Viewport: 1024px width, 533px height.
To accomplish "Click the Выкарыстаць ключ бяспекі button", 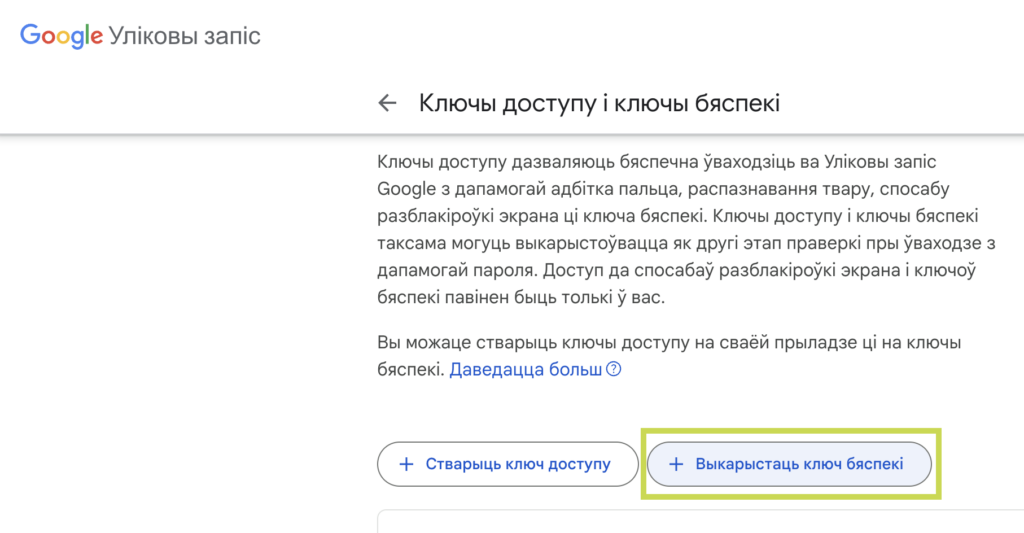I will [789, 464].
